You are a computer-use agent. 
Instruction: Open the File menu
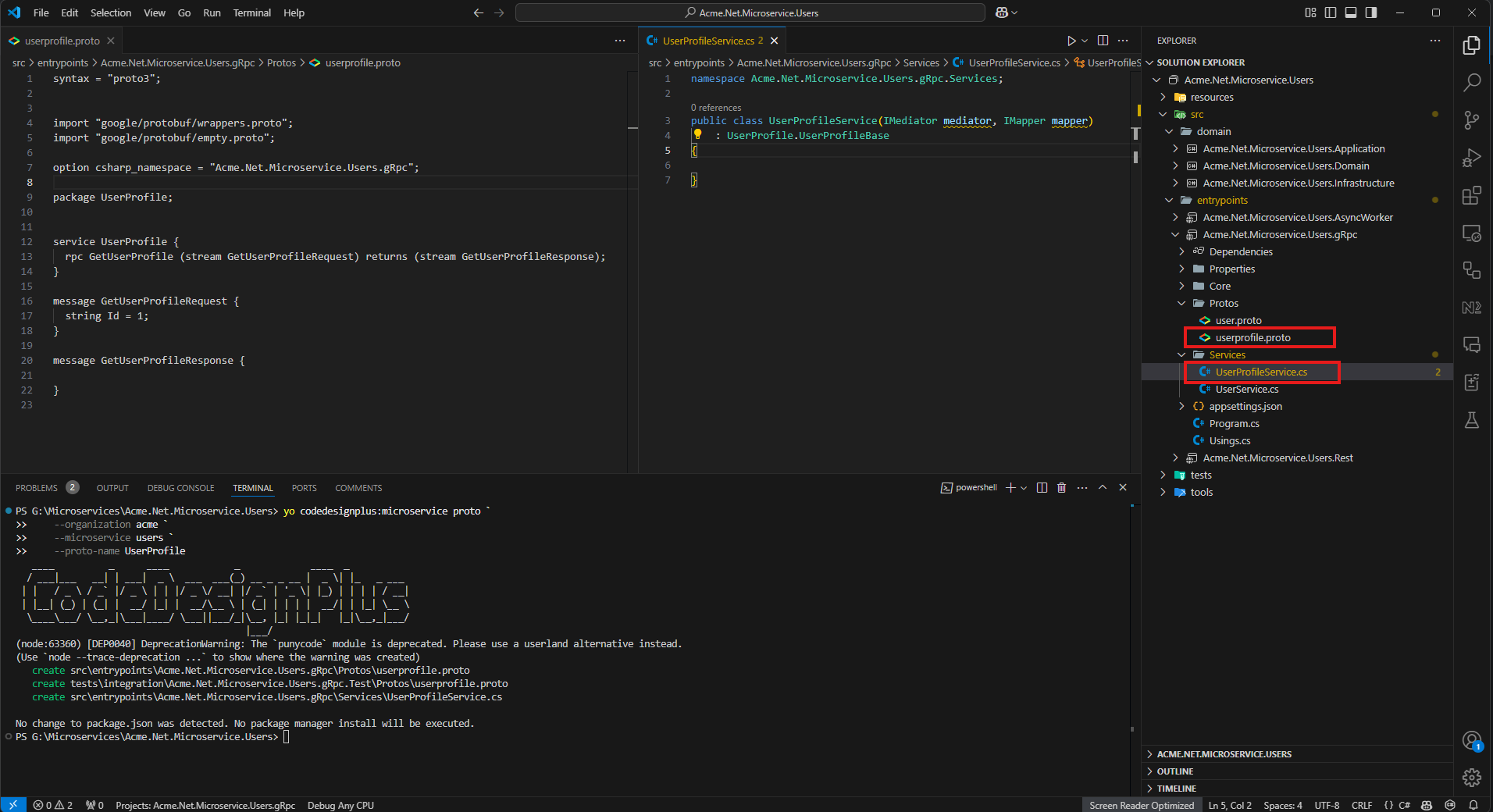(x=41, y=12)
